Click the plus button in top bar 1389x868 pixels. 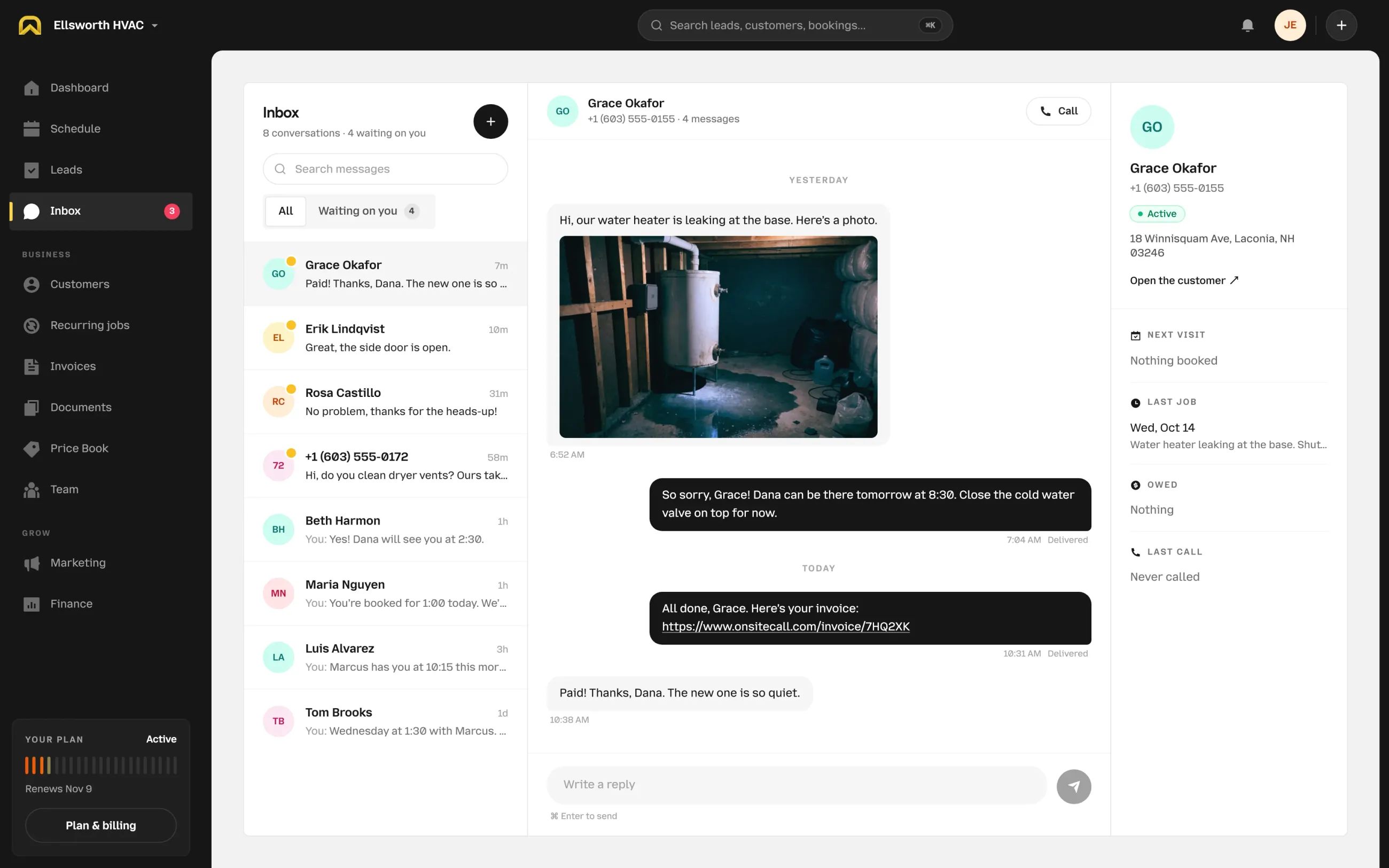1341,25
